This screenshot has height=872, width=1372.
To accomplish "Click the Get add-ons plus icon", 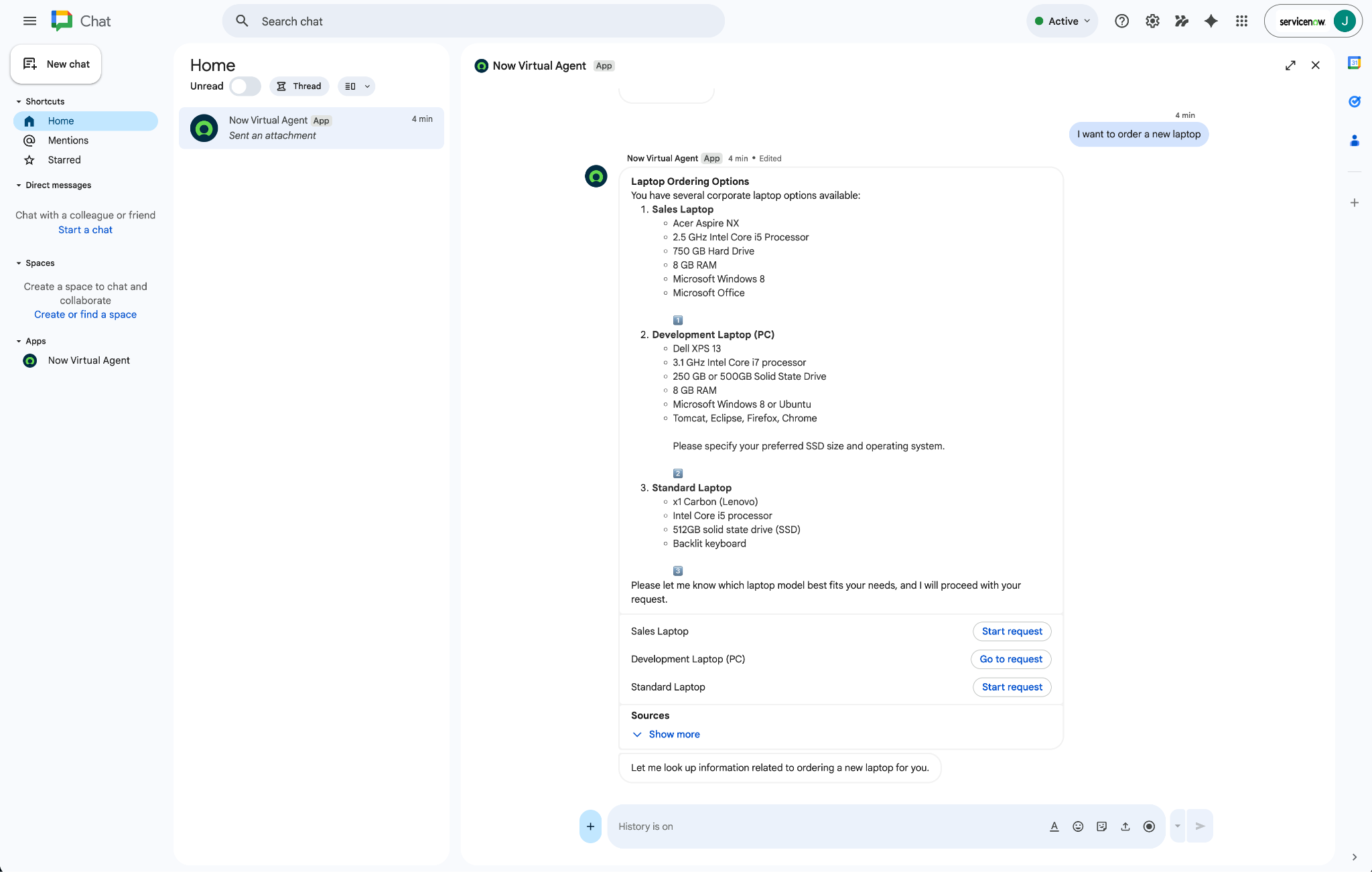I will 1354,202.
